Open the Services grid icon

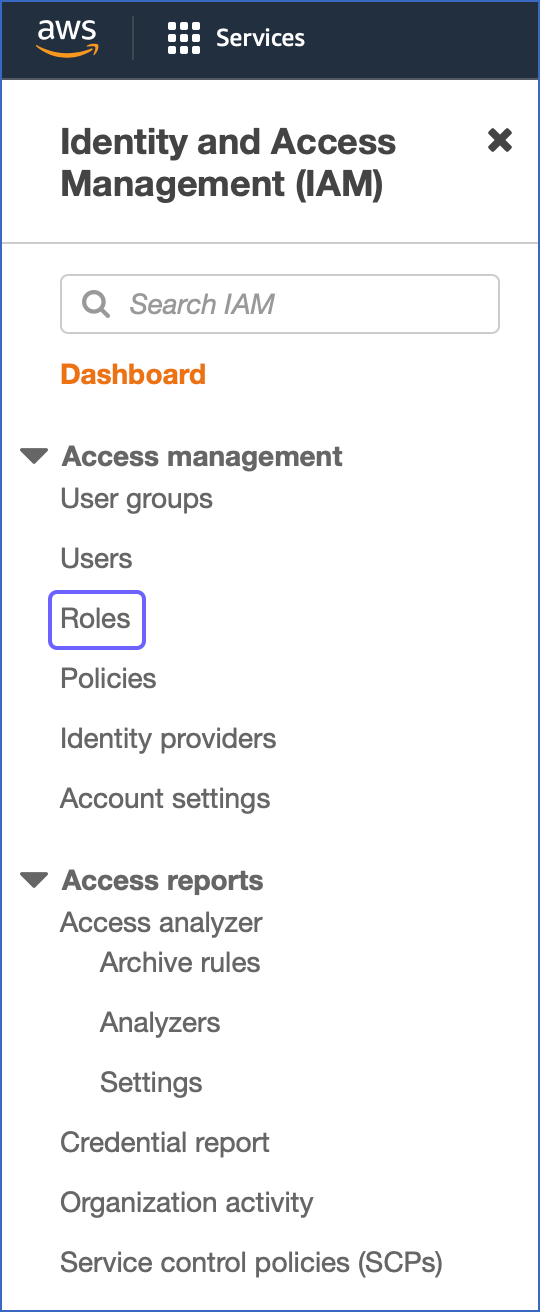pyautogui.click(x=184, y=38)
